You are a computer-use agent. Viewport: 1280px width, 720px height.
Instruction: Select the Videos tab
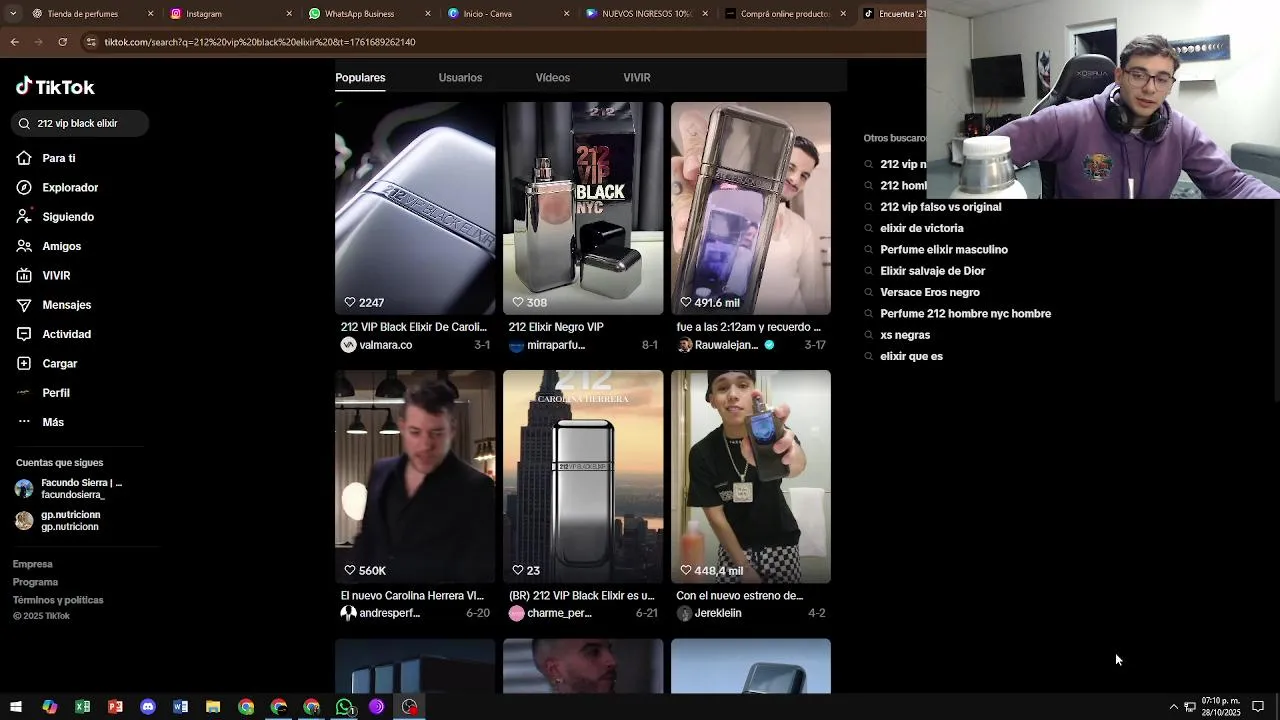(552, 77)
